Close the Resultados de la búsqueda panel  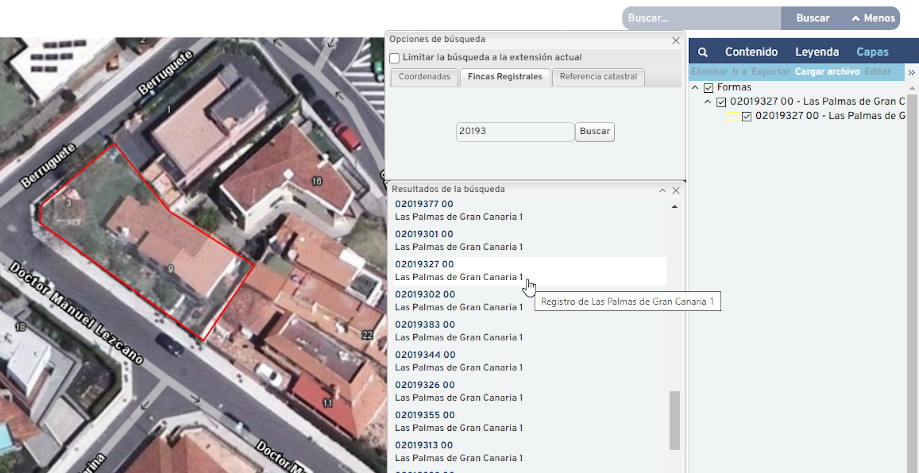[x=676, y=190]
